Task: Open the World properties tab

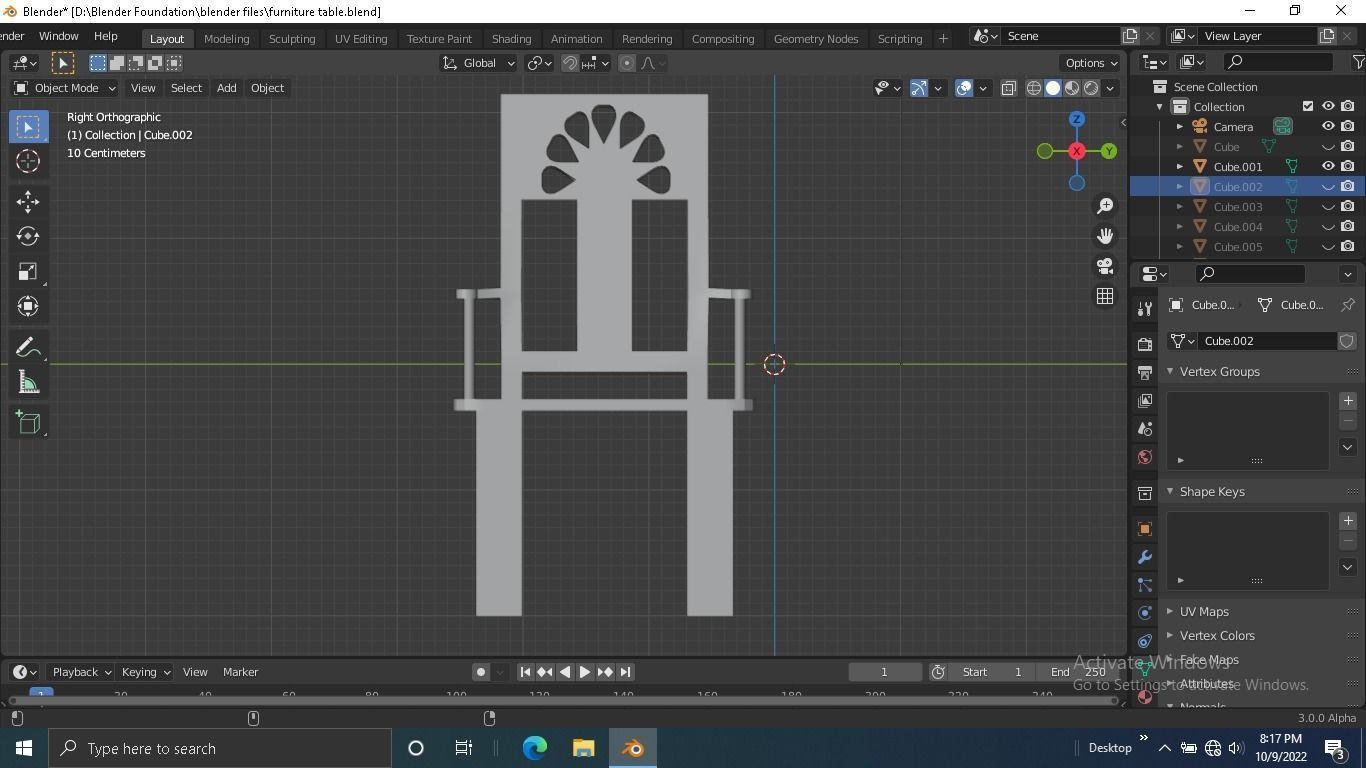Action: point(1145,457)
